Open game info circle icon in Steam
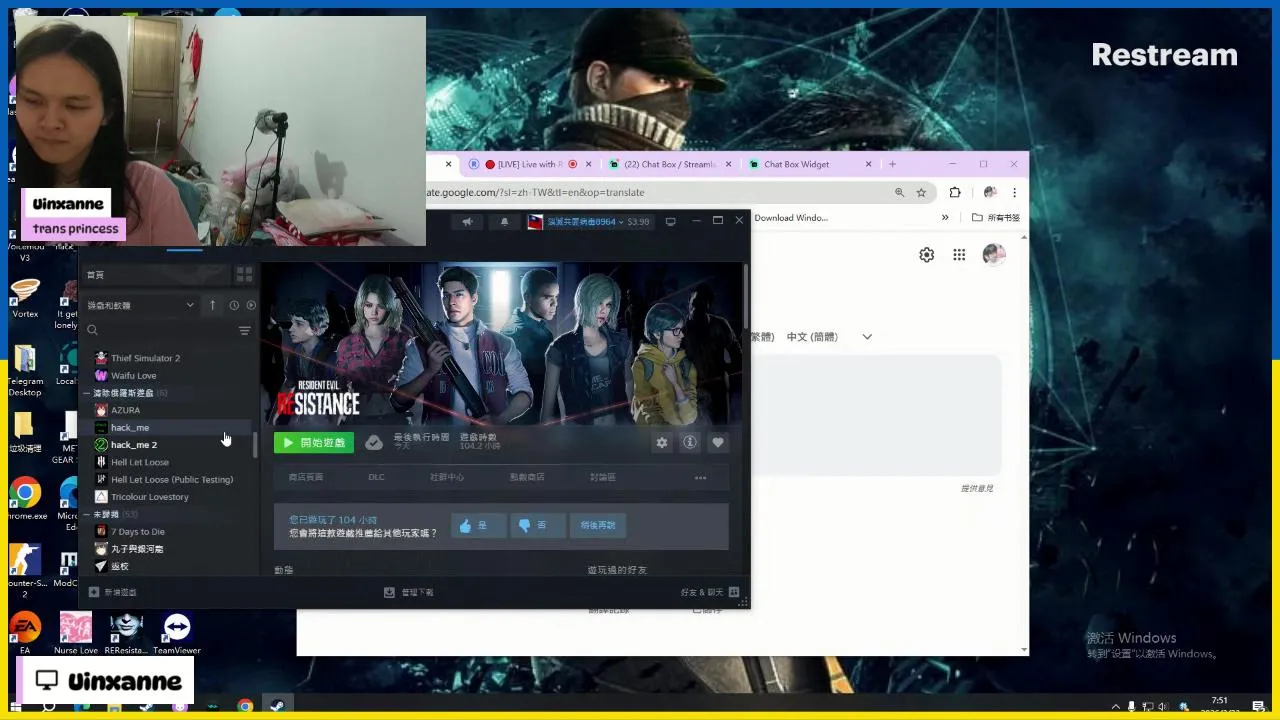Viewport: 1280px width, 720px height. tap(690, 442)
